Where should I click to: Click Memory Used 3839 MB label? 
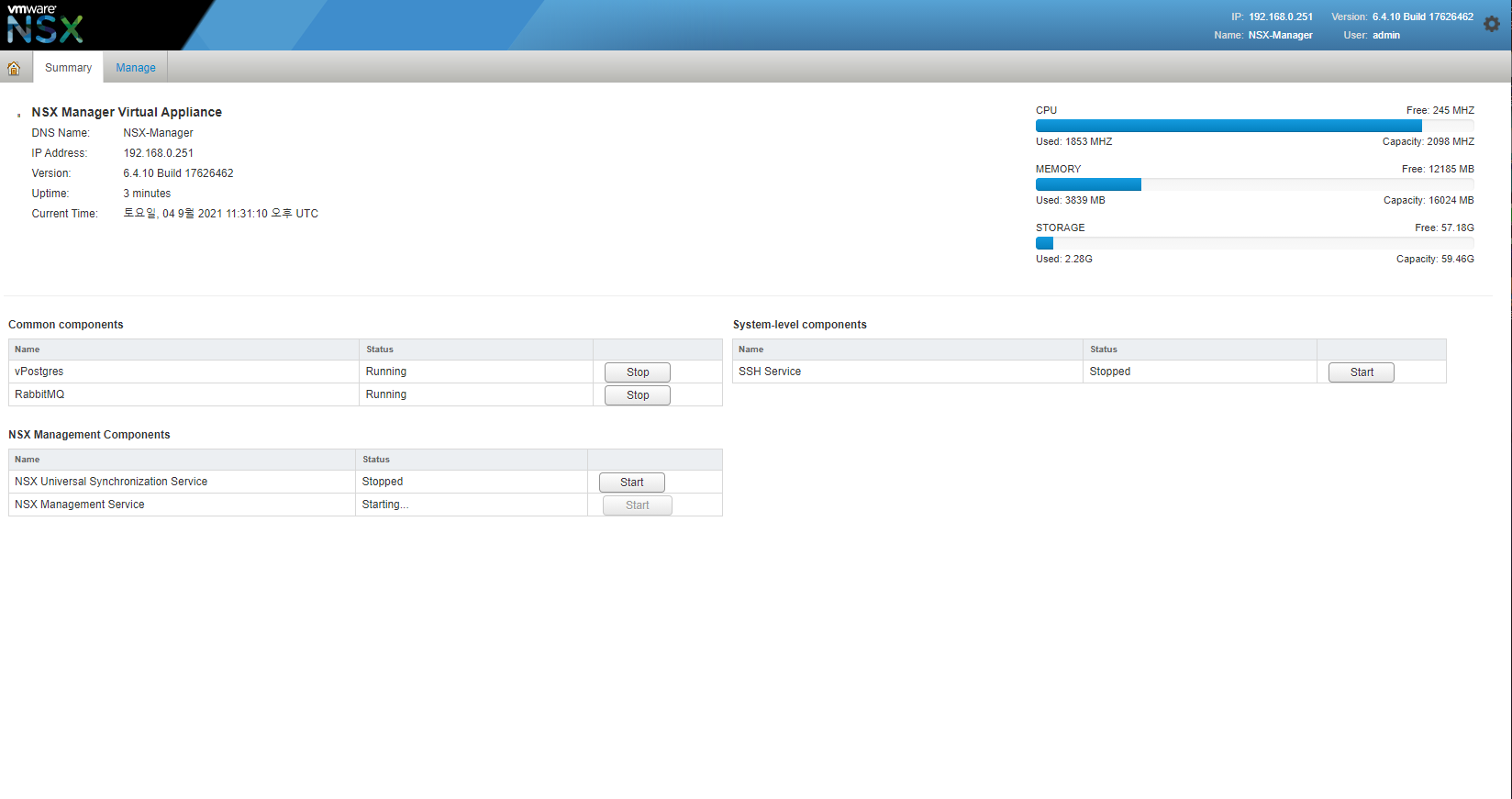pyautogui.click(x=1071, y=200)
